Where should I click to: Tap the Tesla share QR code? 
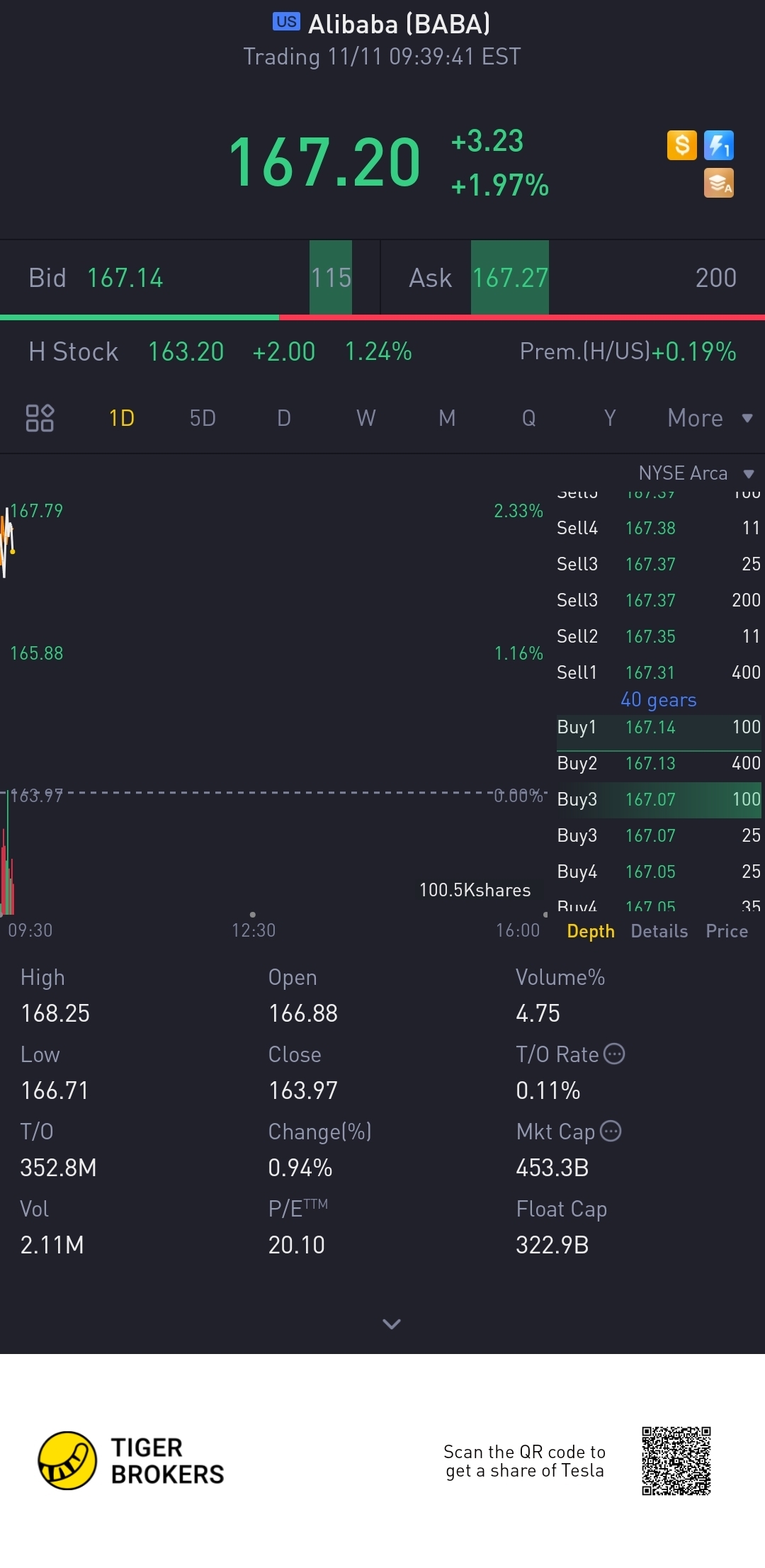click(676, 1461)
